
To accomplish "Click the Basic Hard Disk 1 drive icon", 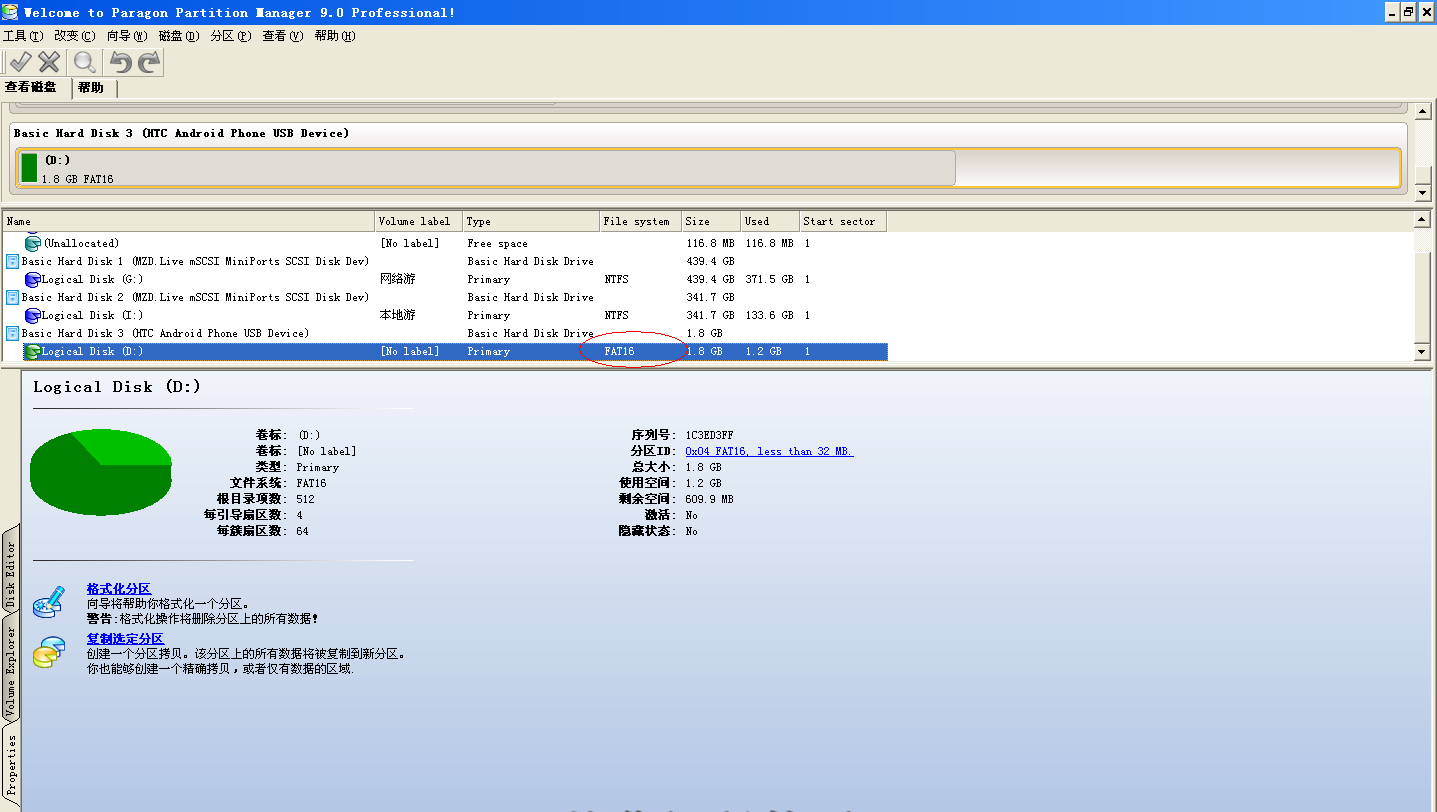I will click(x=12, y=261).
